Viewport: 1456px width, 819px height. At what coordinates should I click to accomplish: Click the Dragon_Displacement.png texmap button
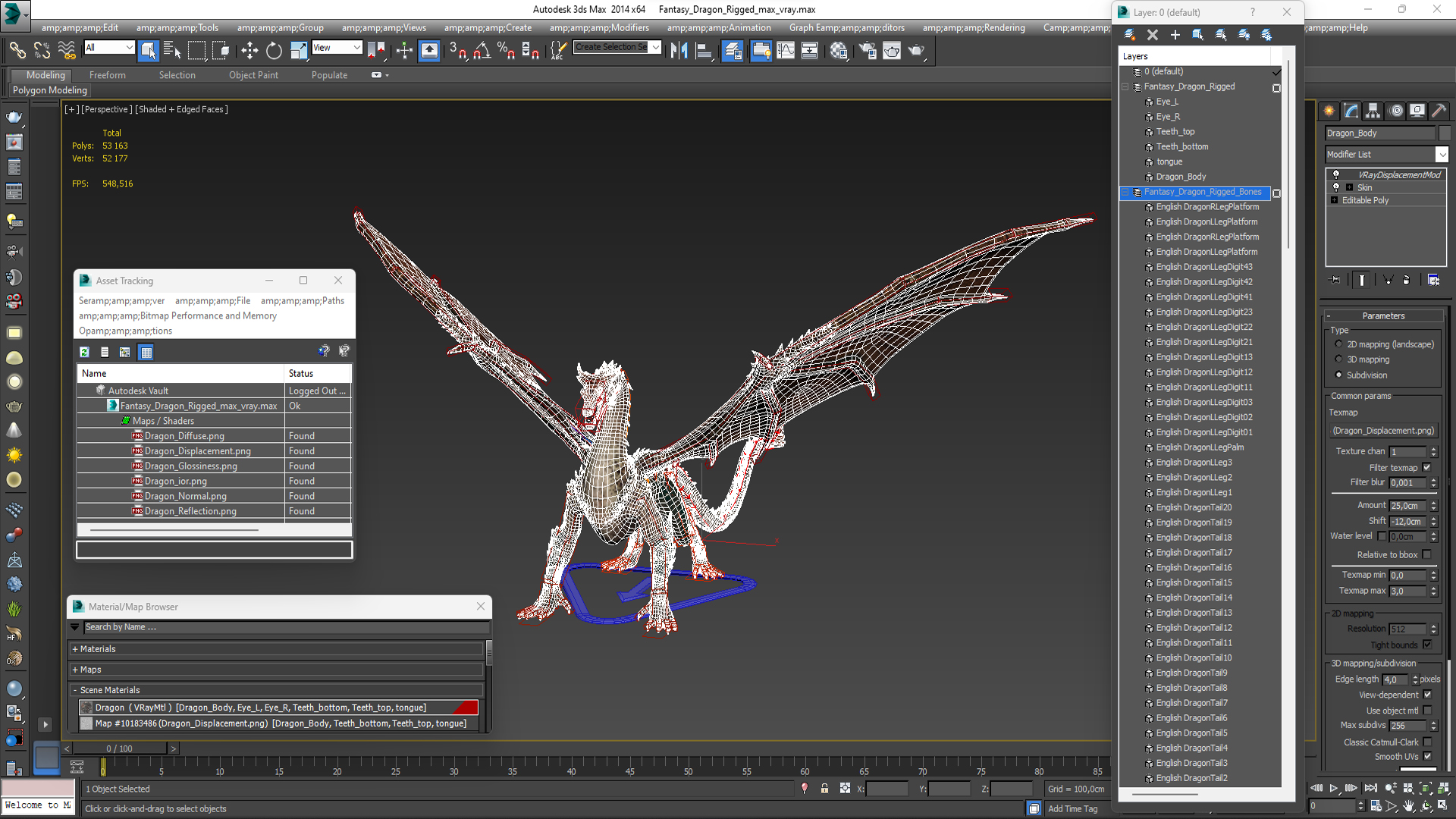click(1383, 431)
